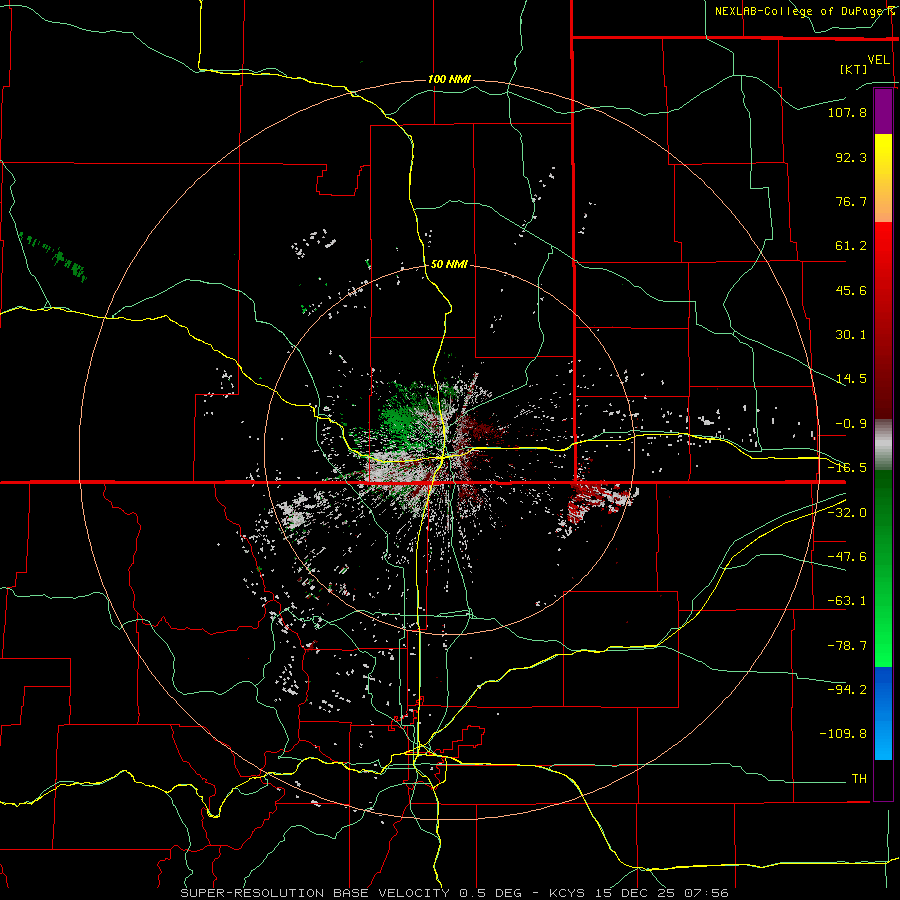Click the purple segment of color bar
The width and height of the screenshot is (900, 900).
883,112
